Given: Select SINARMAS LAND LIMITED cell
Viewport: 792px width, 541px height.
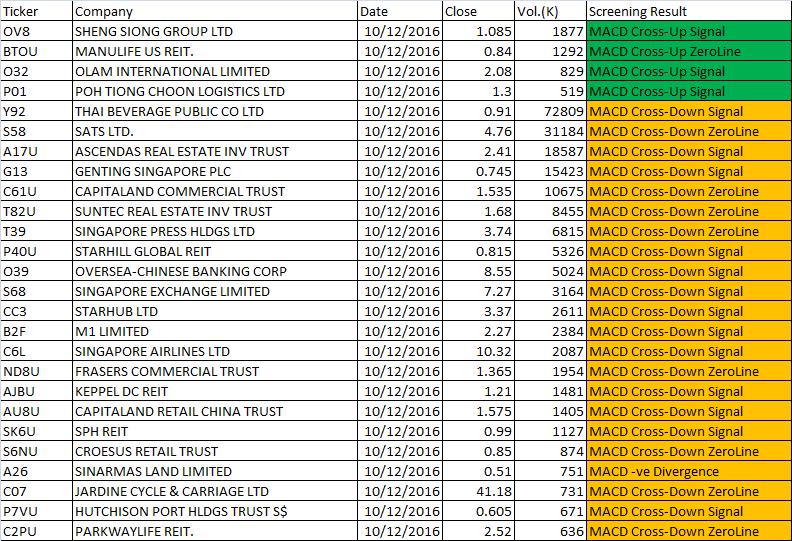Looking at the screenshot, I should (215, 471).
